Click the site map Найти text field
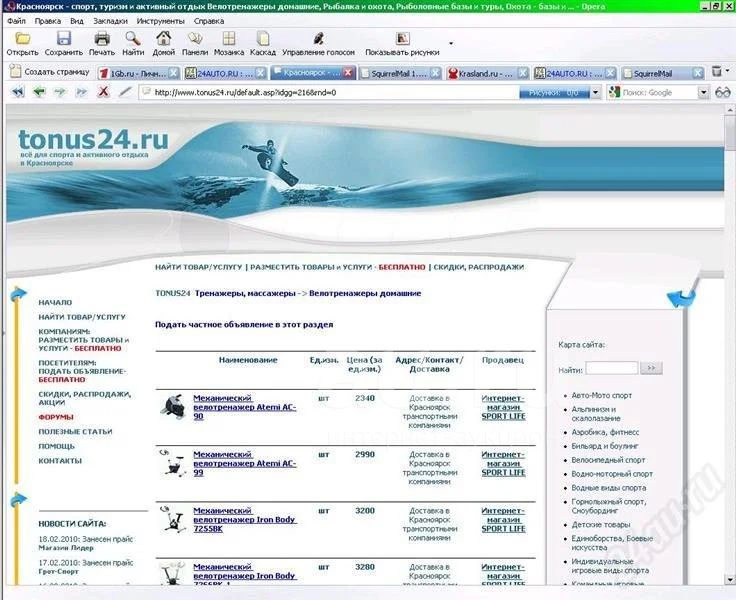The width and height of the screenshot is (736, 600). (612, 368)
